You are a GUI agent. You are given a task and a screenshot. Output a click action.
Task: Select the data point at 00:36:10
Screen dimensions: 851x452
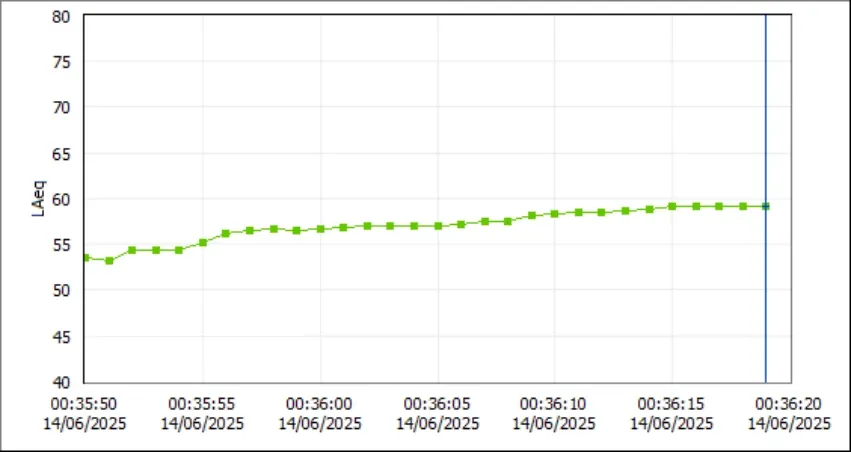554,214
